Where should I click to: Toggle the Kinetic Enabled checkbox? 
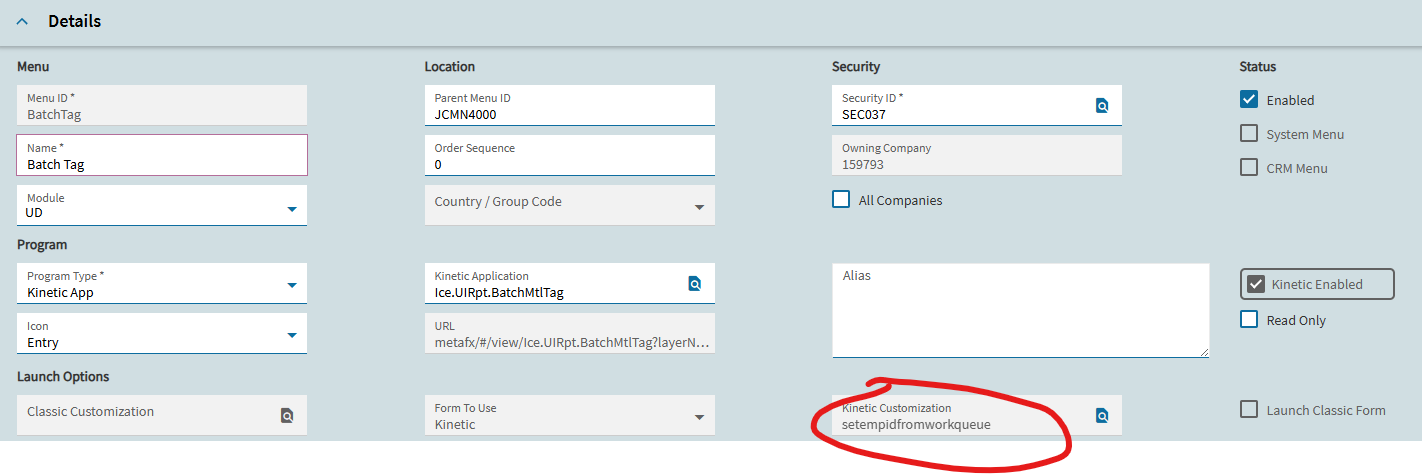click(1254, 284)
